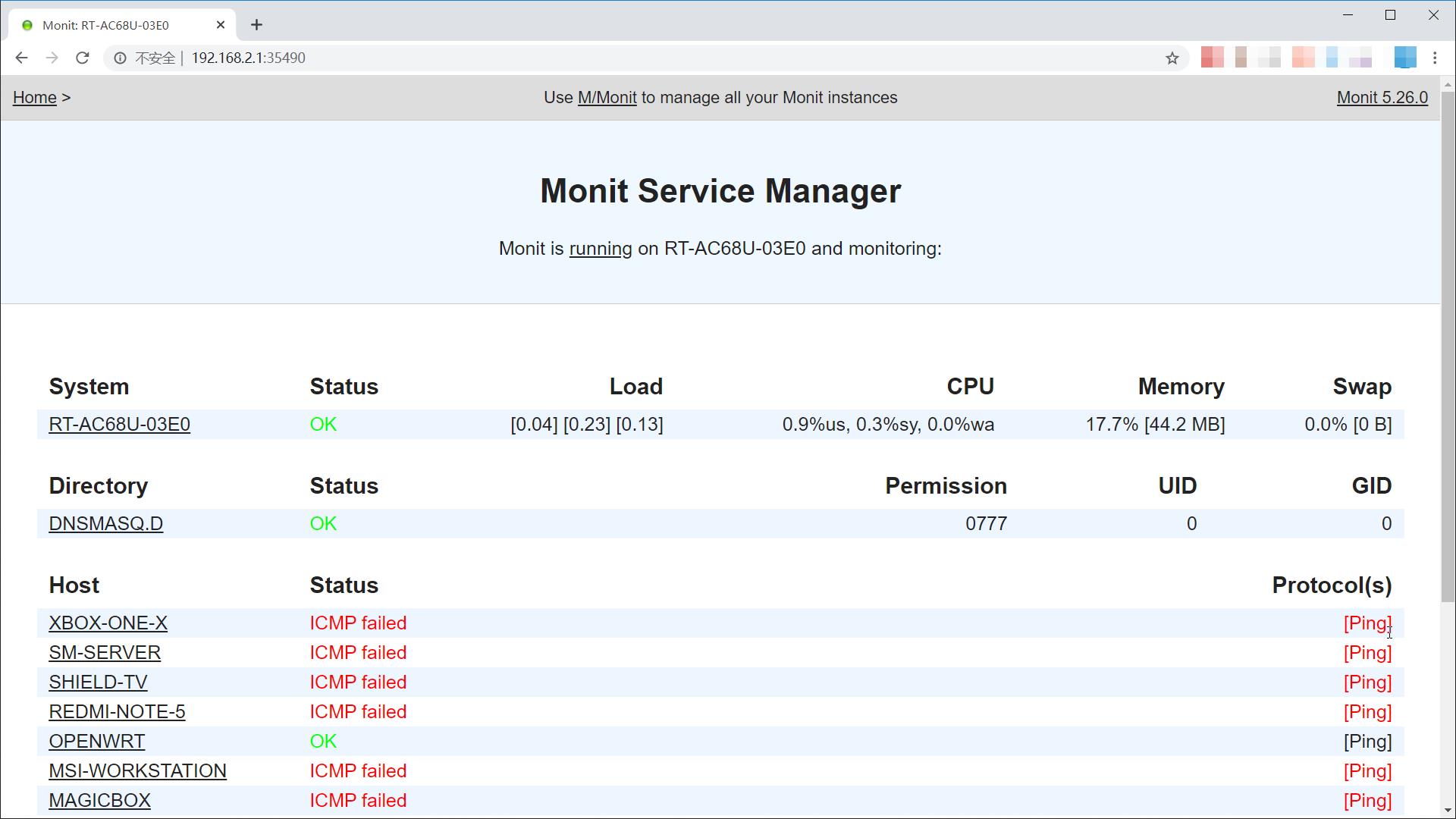Reload the Monit page
This screenshot has width=1456, height=819.
(83, 58)
